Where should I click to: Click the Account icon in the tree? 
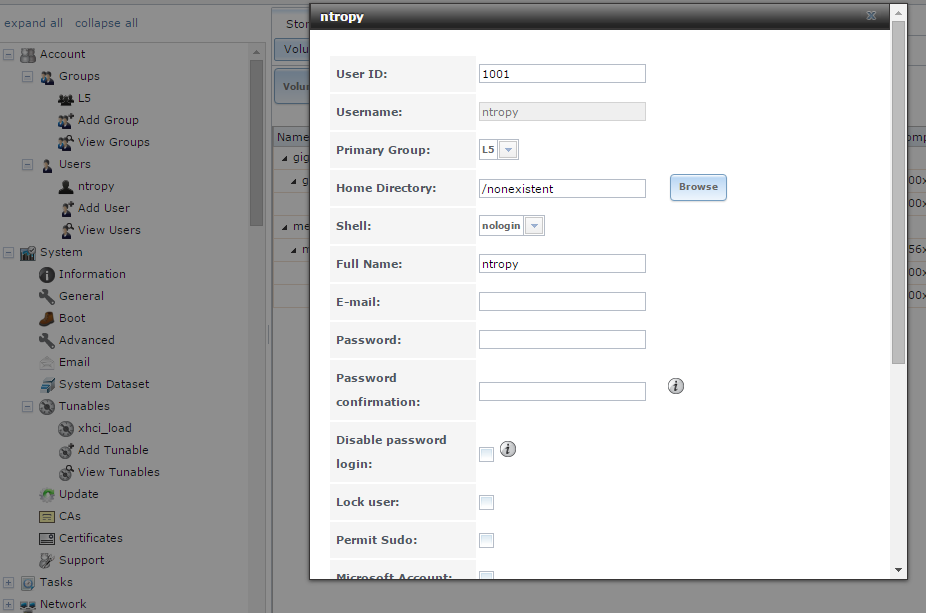pos(28,55)
